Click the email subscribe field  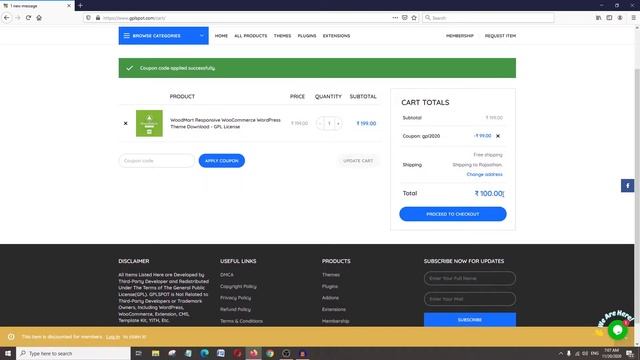[x=470, y=299]
